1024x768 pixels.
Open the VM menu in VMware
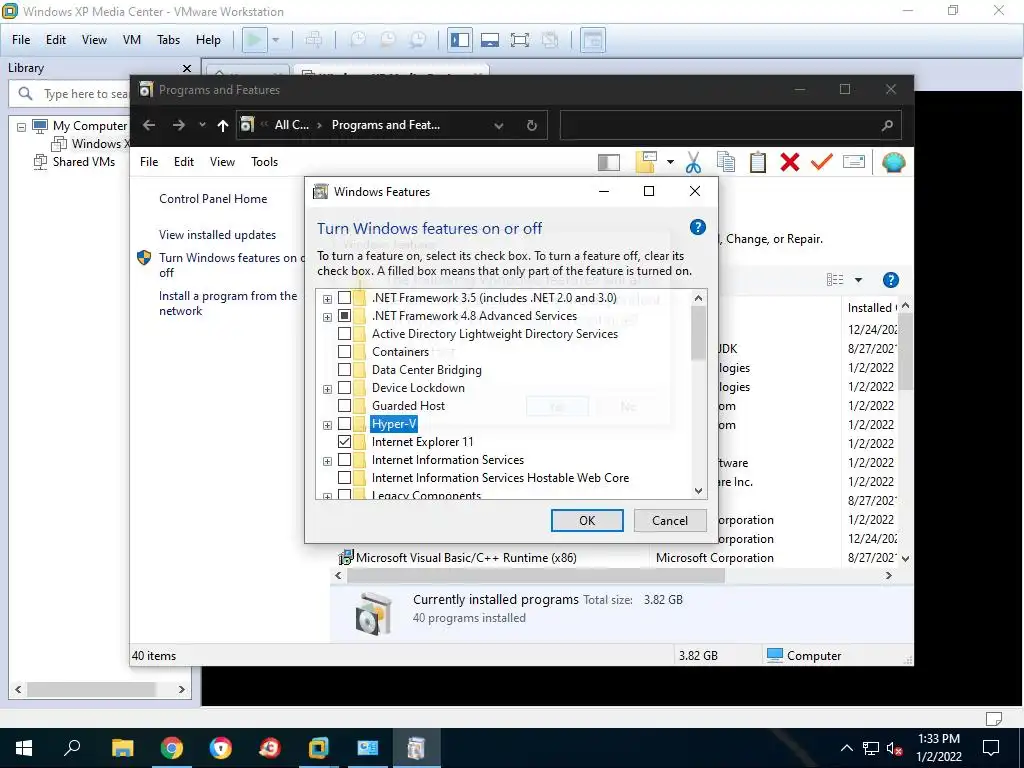[x=131, y=40]
